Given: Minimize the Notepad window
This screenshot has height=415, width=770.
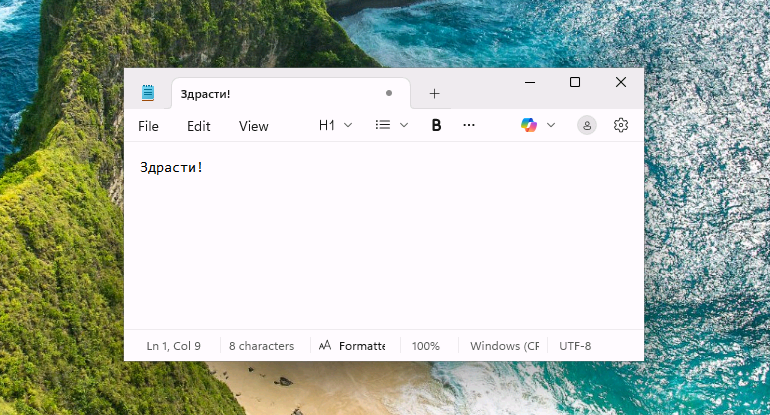Looking at the screenshot, I should click(x=530, y=82).
